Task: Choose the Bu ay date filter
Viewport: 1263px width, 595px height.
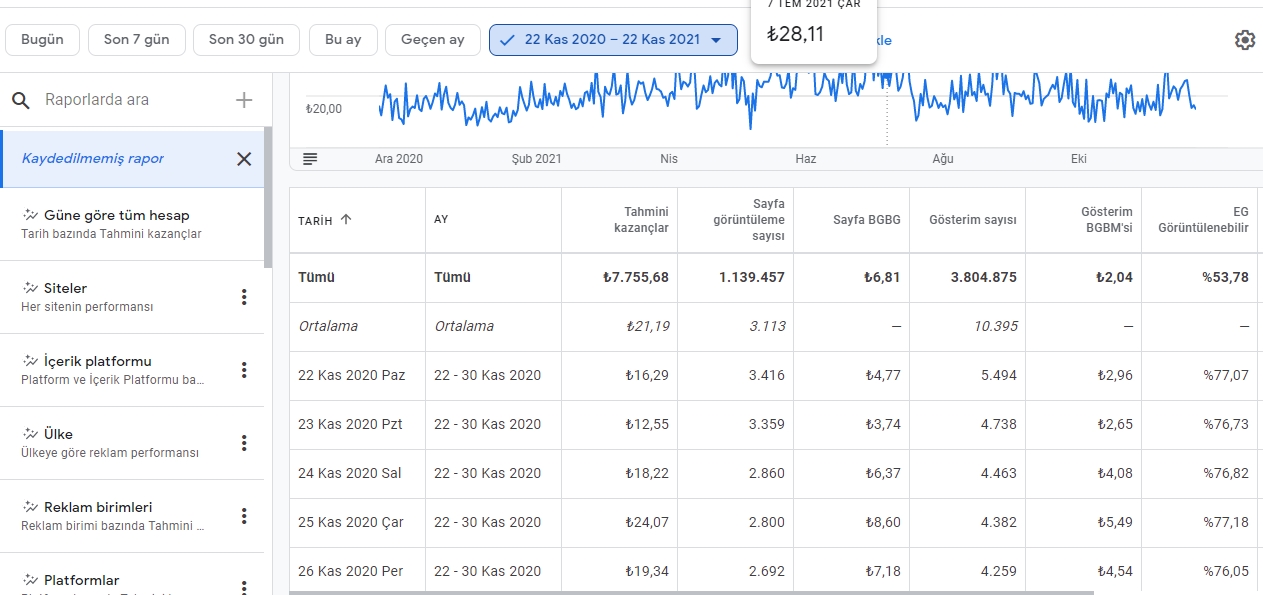Action: tap(343, 40)
